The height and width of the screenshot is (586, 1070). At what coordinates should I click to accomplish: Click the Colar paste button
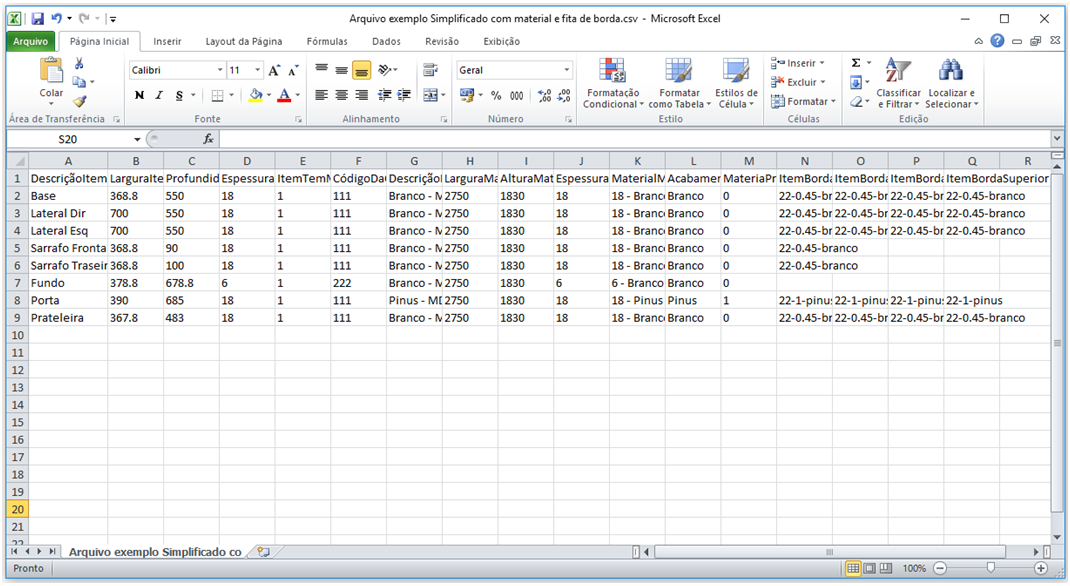click(x=51, y=82)
